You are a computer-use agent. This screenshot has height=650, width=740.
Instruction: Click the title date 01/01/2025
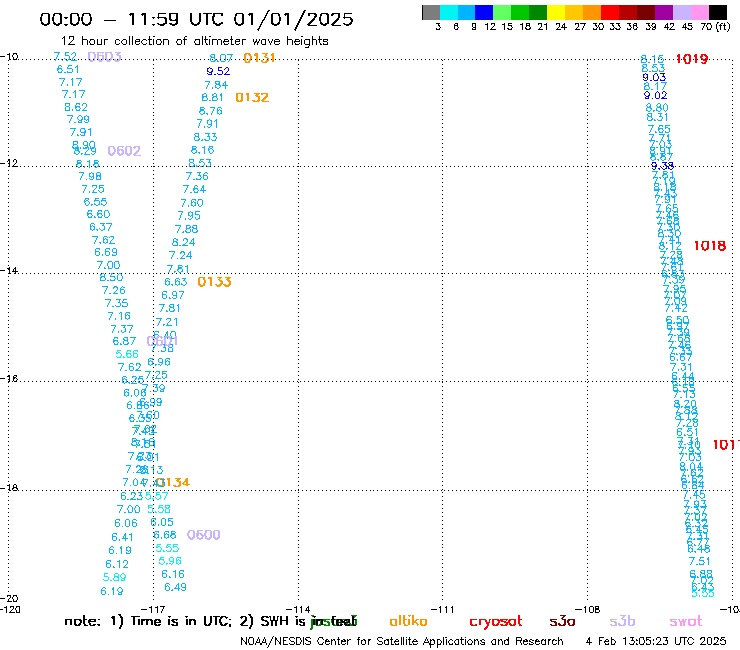pos(293,19)
